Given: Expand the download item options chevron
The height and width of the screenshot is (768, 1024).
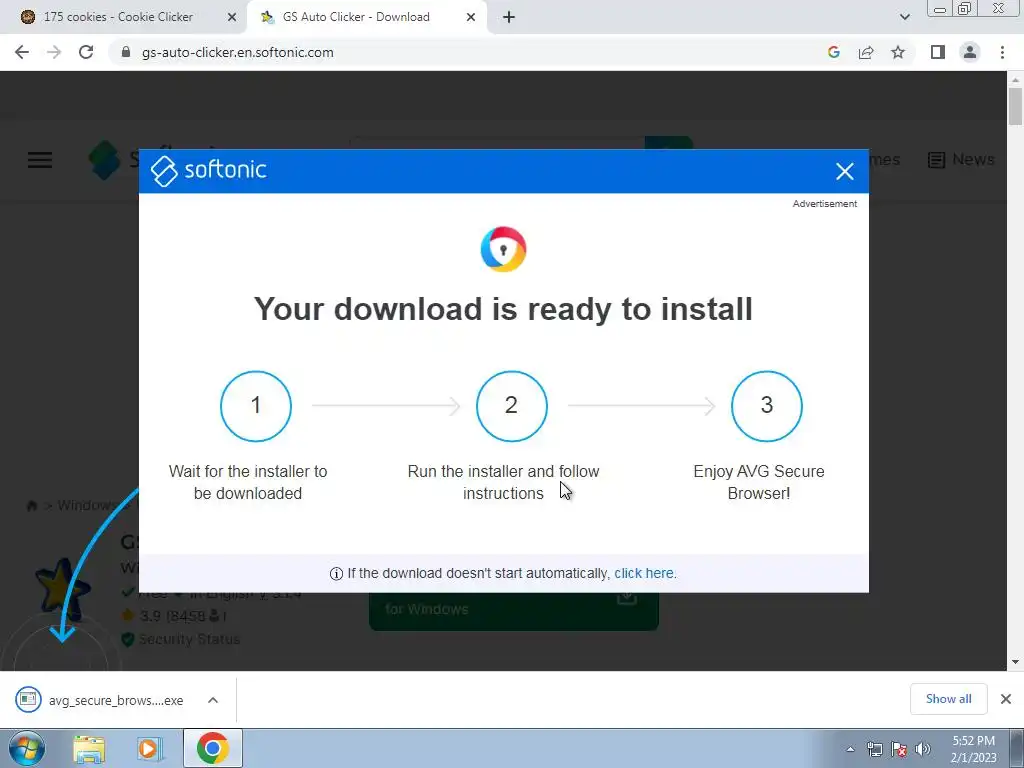Looking at the screenshot, I should [213, 700].
